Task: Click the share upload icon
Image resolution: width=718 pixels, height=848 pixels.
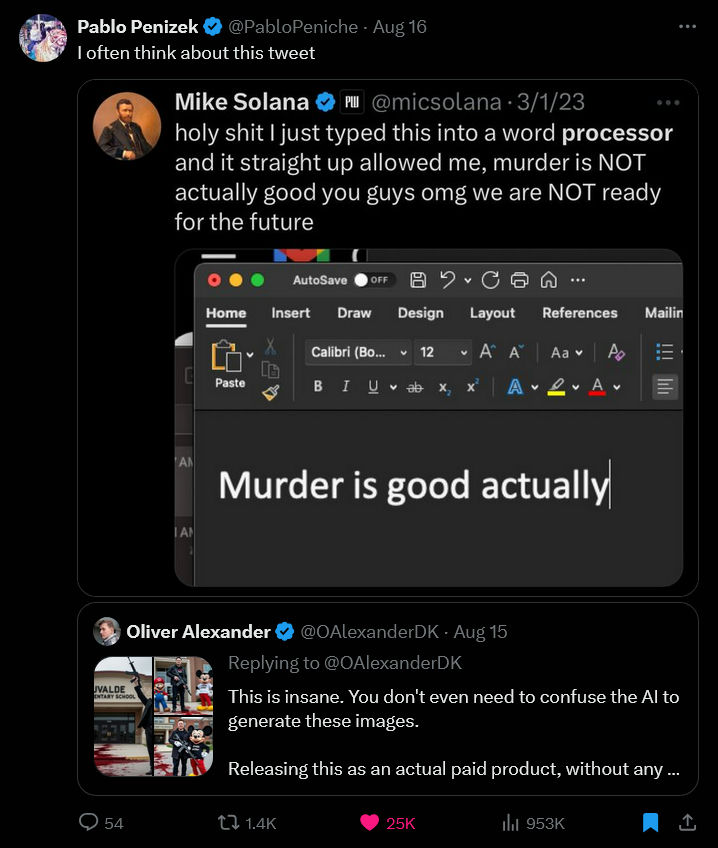Action: pyautogui.click(x=687, y=822)
